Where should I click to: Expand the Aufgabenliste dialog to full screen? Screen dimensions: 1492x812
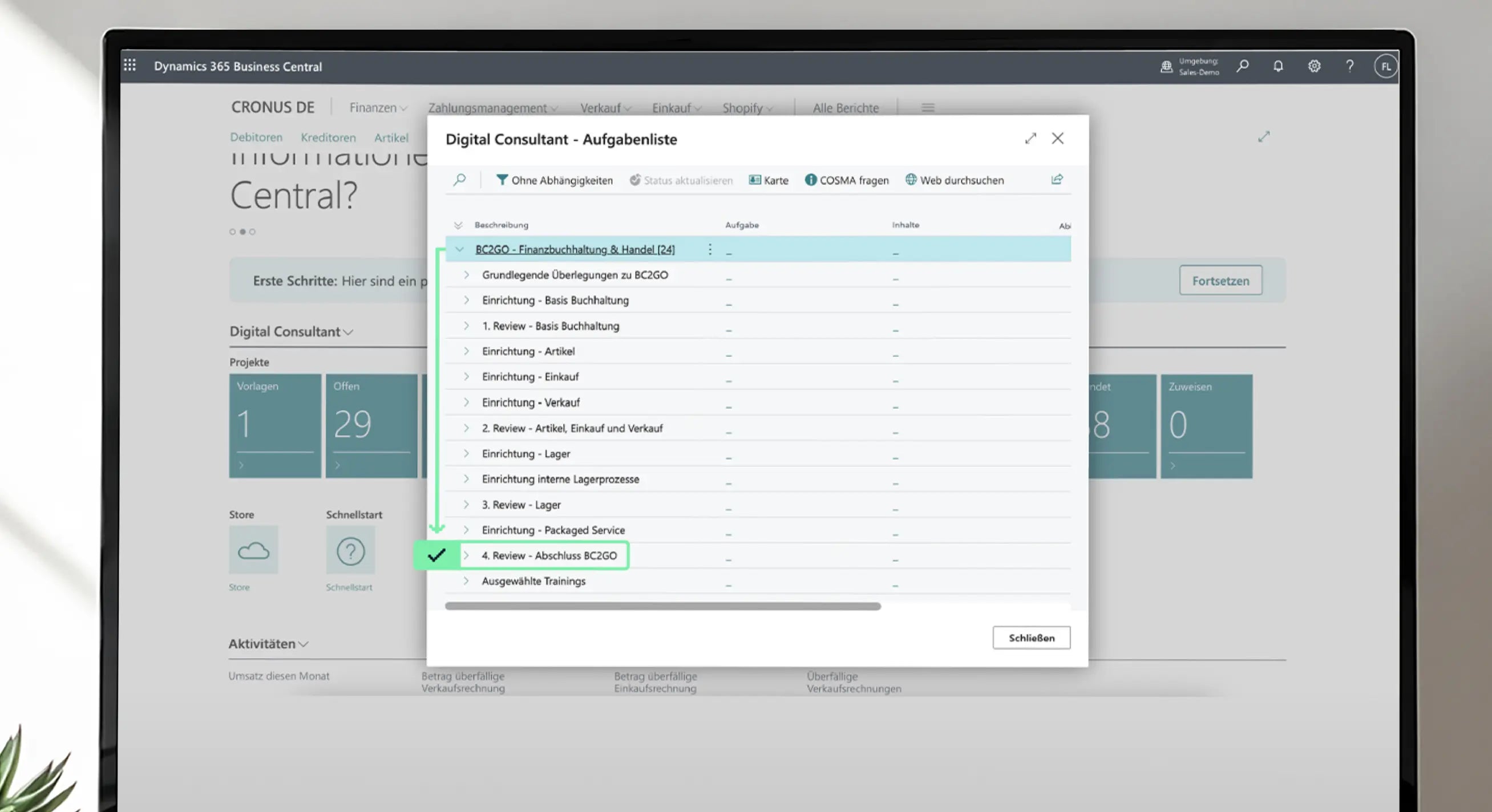coord(1030,139)
